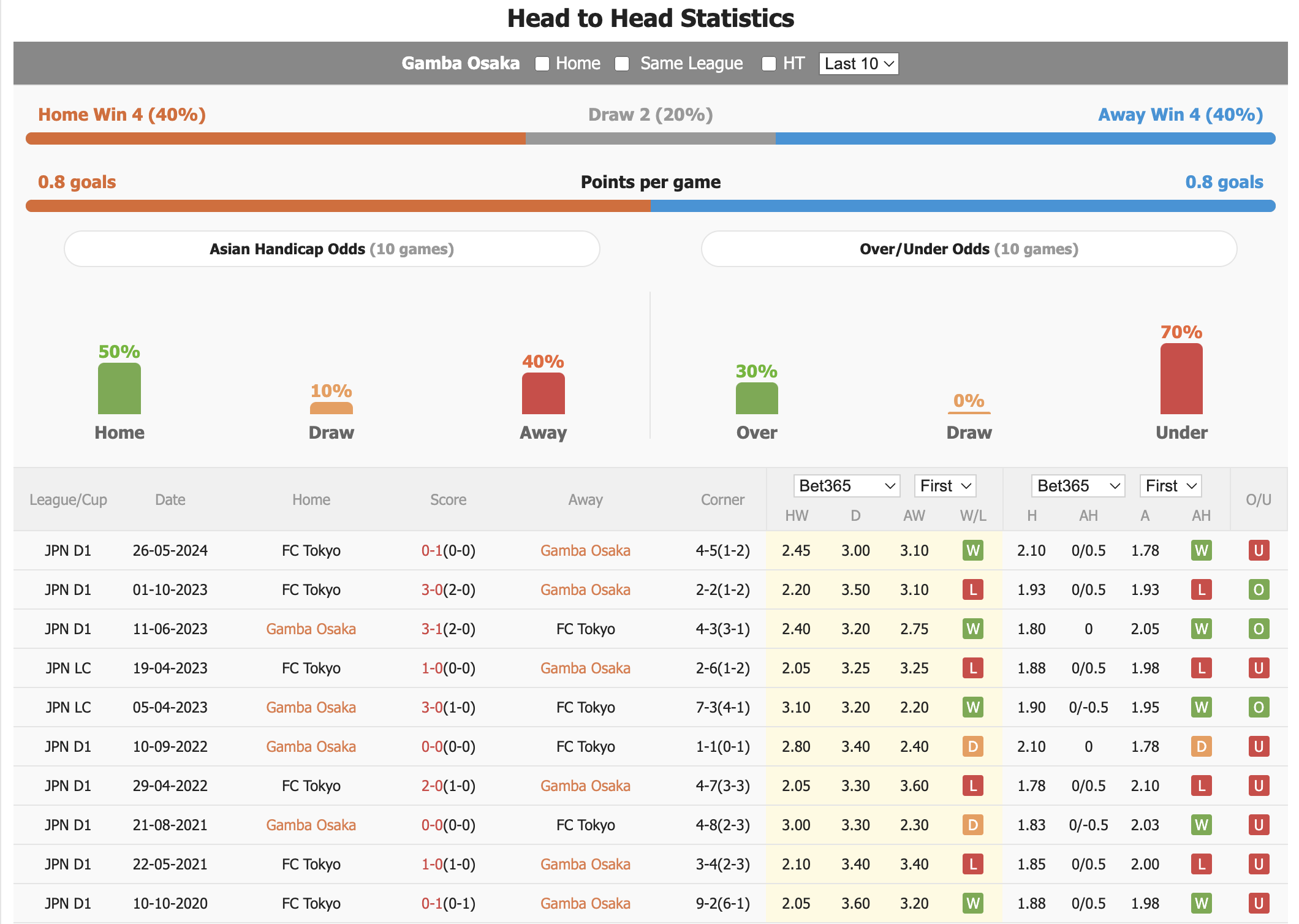This screenshot has height=924, width=1299.
Task: Click the blue Away Win progress segment
Action: pyautogui.click(x=1026, y=138)
